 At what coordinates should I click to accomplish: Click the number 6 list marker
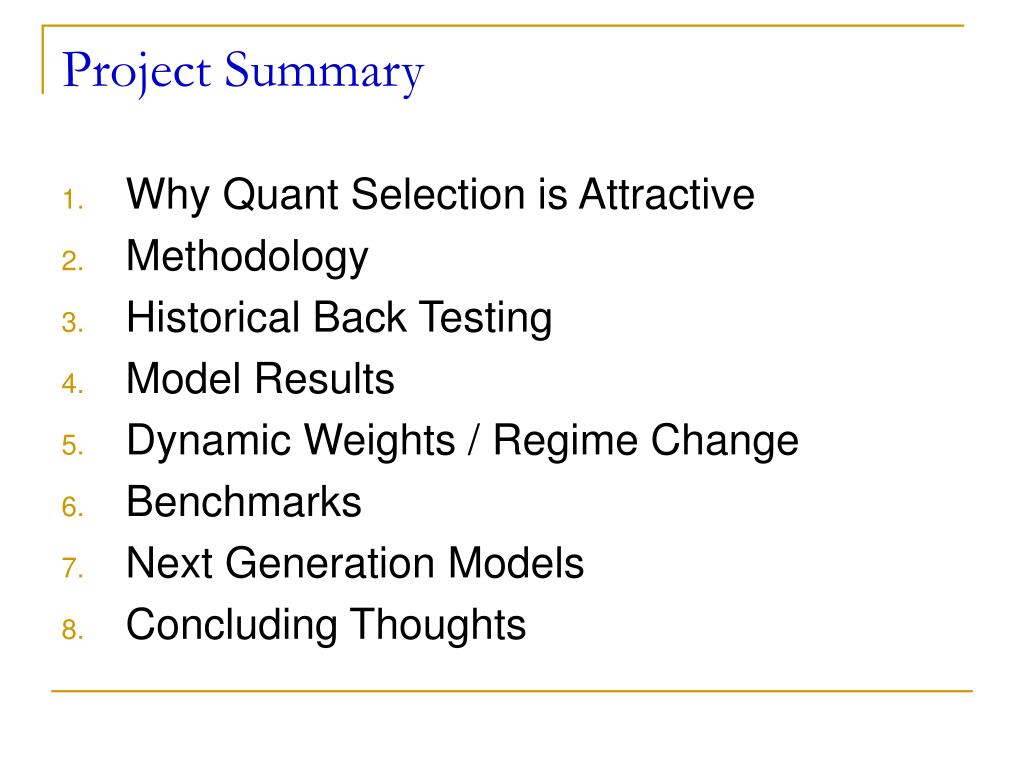(72, 507)
